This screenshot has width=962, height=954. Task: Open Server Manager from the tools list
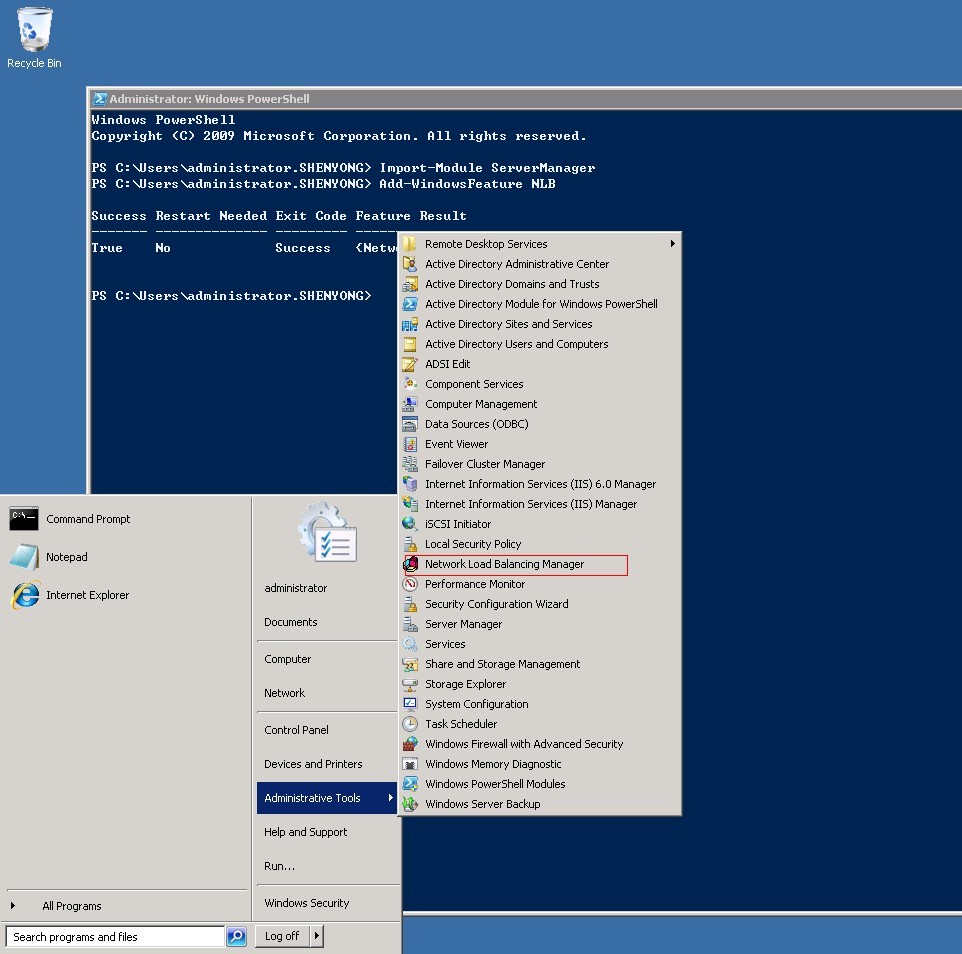(x=463, y=624)
